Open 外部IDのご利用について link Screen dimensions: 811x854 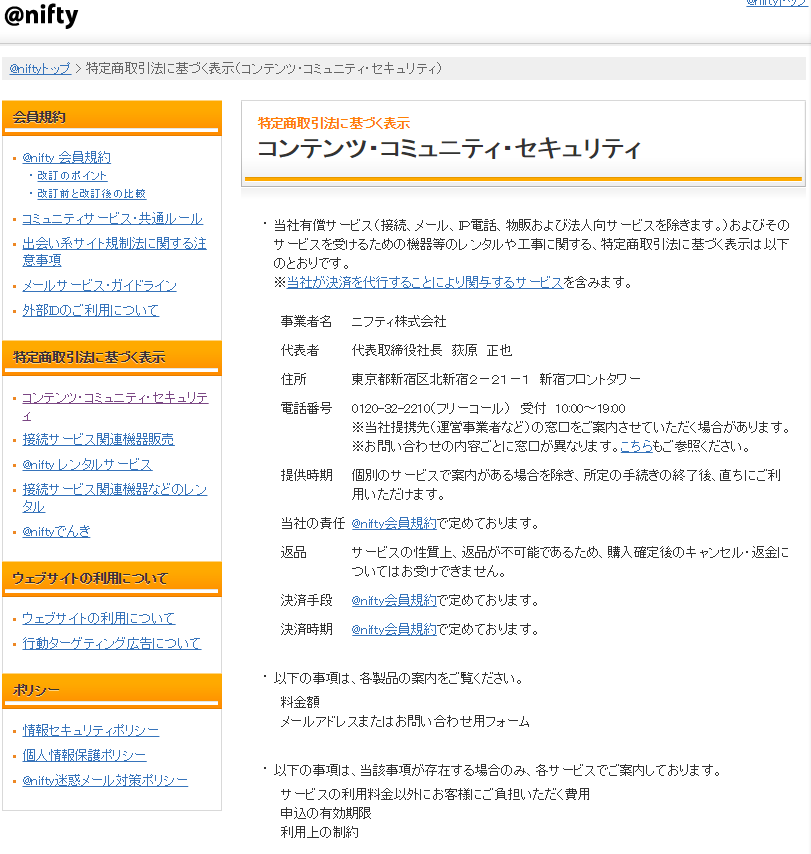click(90, 310)
